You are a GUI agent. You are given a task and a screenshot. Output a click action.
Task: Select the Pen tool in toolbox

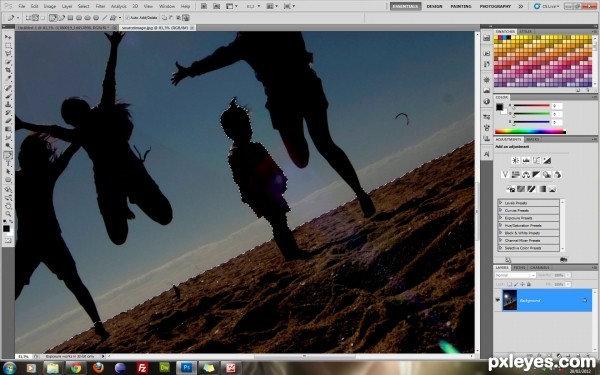[x=8, y=155]
